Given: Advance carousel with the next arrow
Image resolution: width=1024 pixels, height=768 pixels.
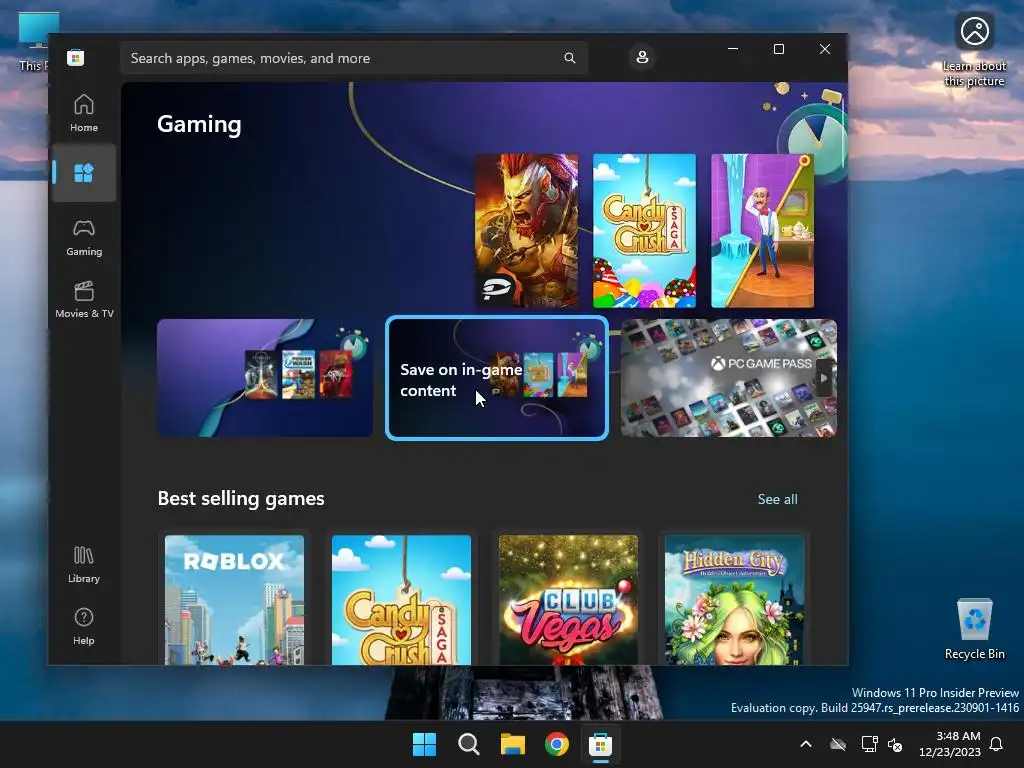Looking at the screenshot, I should 824,377.
